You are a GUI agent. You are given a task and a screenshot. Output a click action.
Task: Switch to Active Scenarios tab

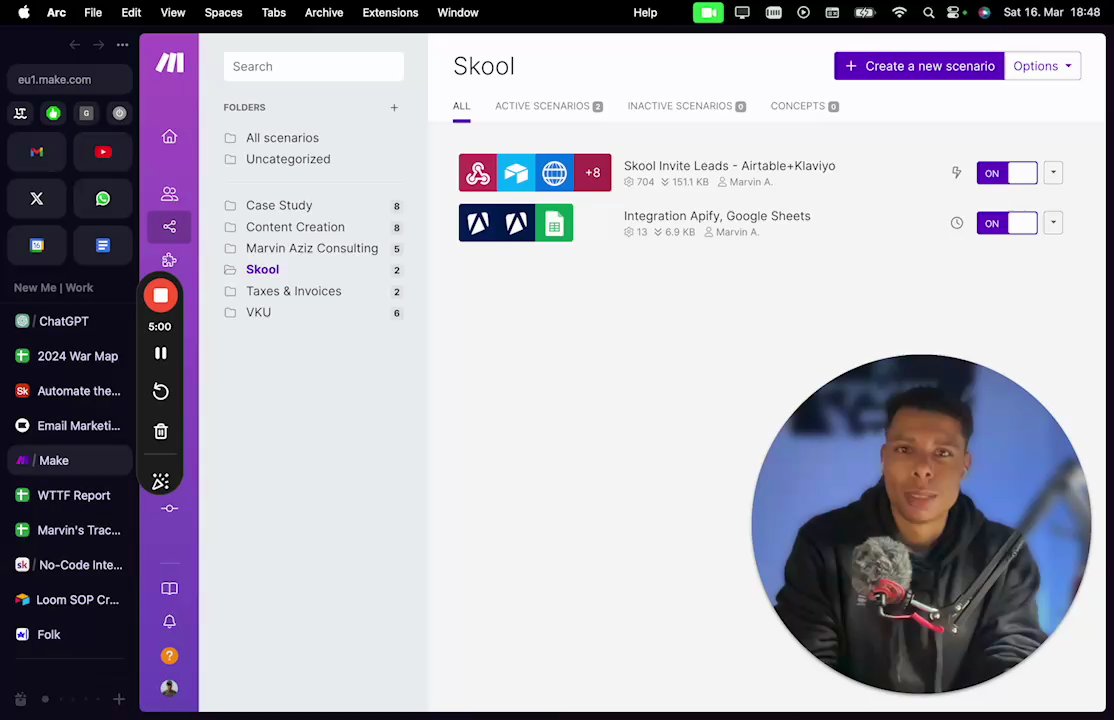(x=549, y=107)
